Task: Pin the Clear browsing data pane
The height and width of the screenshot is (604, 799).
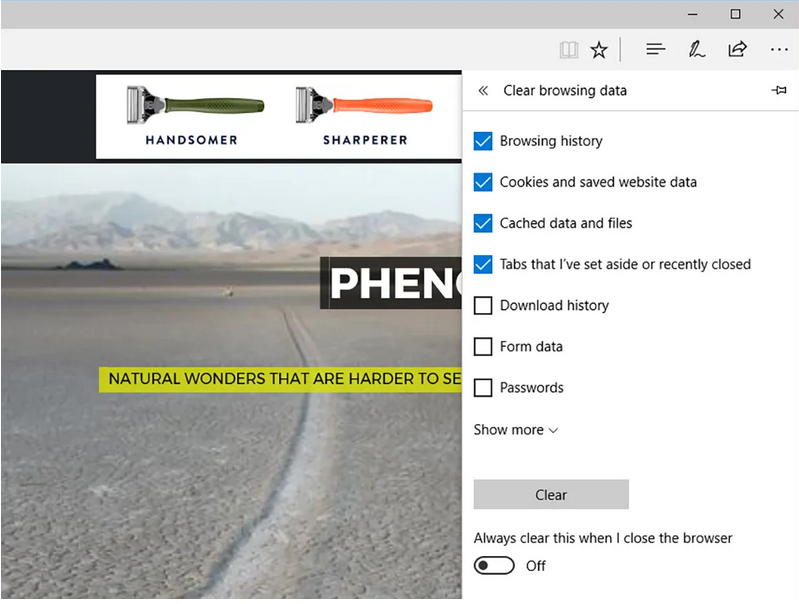Action: (x=779, y=91)
